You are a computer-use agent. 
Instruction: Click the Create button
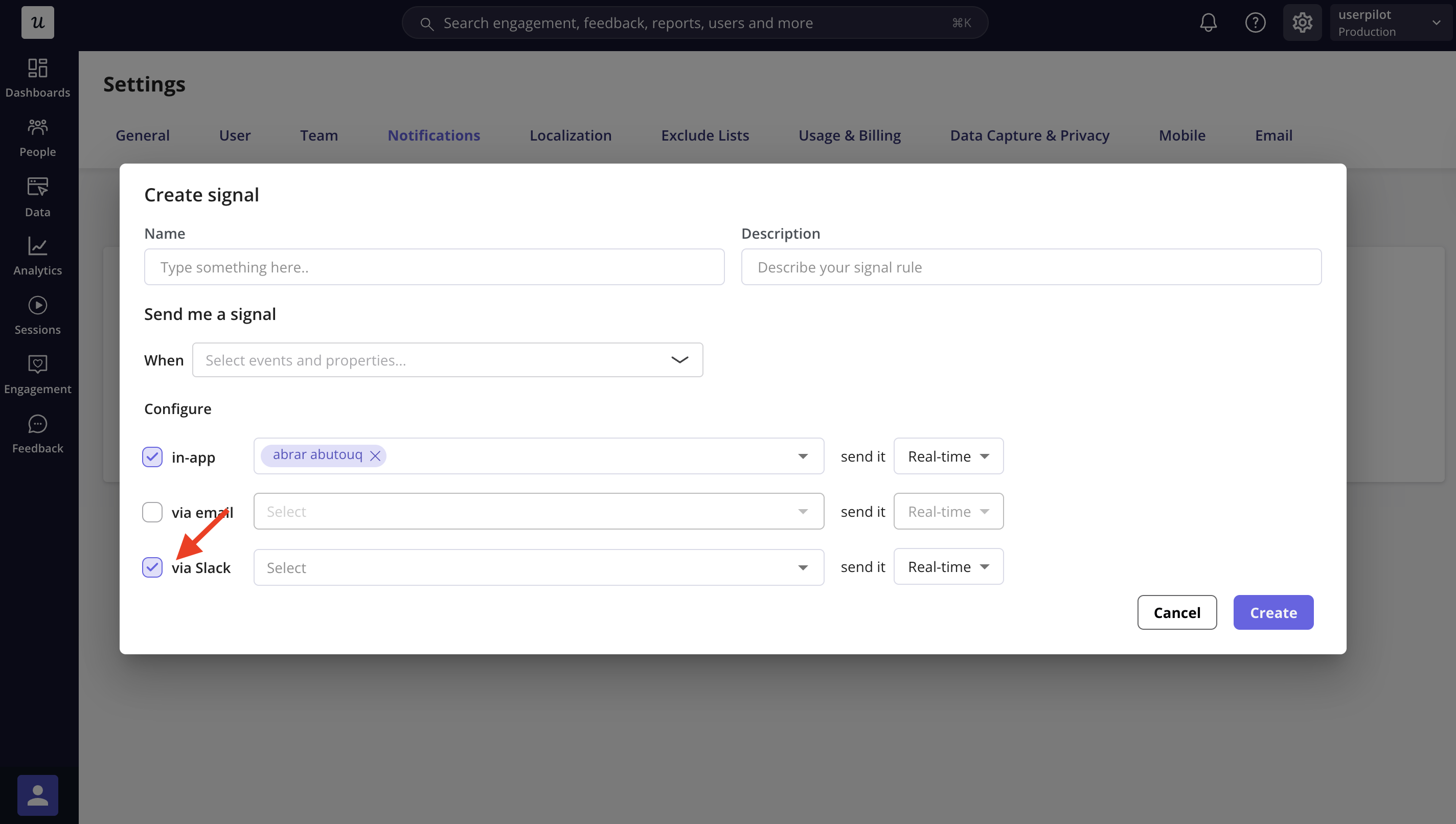[x=1272, y=612]
